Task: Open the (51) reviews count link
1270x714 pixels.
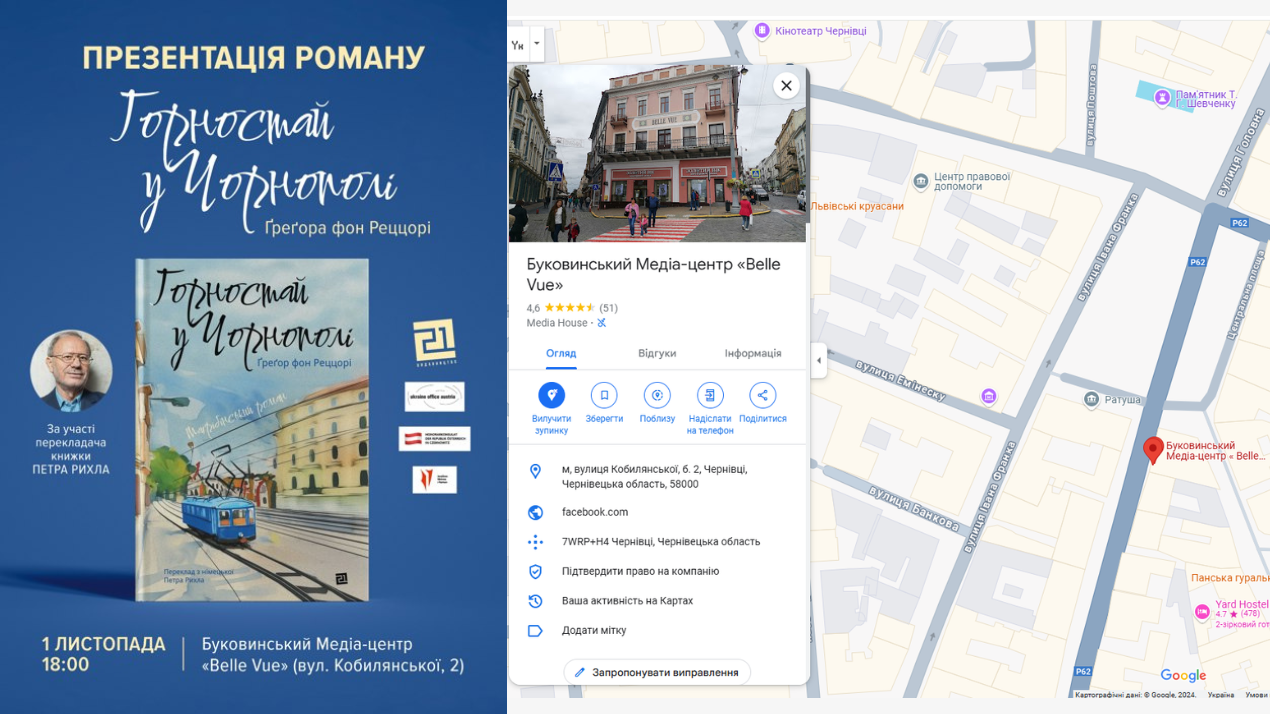Action: 608,308
